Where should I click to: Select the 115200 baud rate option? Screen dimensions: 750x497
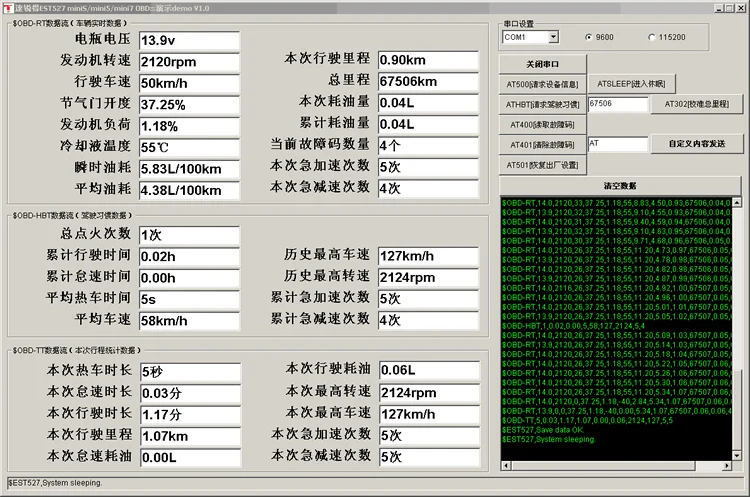[651, 37]
